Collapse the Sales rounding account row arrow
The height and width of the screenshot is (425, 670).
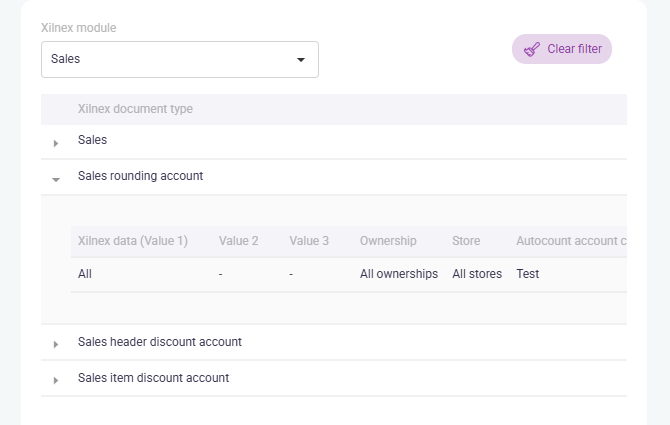coord(56,178)
